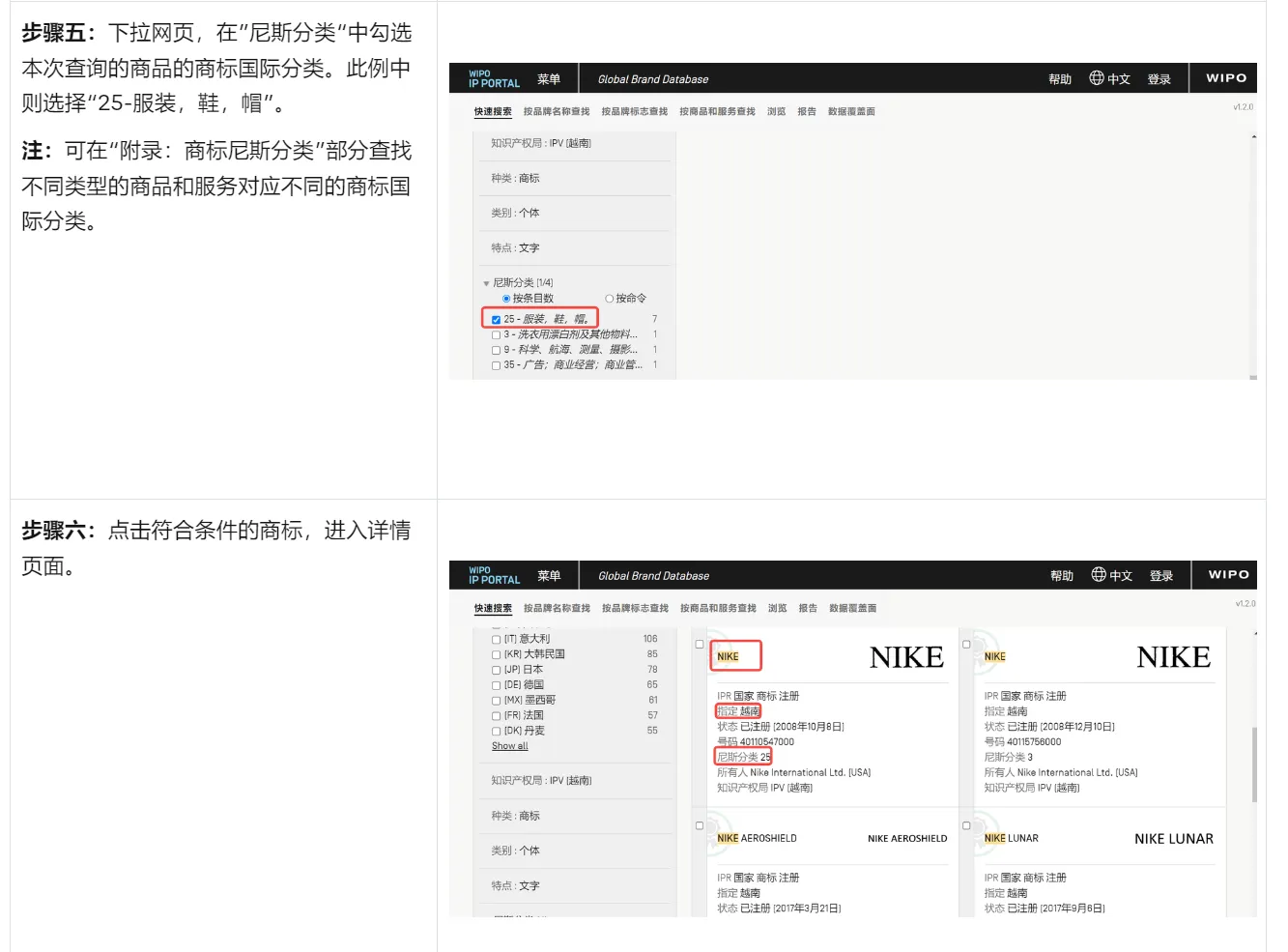Click WIPO IP Portal logo in step six screenshot

pos(494,575)
